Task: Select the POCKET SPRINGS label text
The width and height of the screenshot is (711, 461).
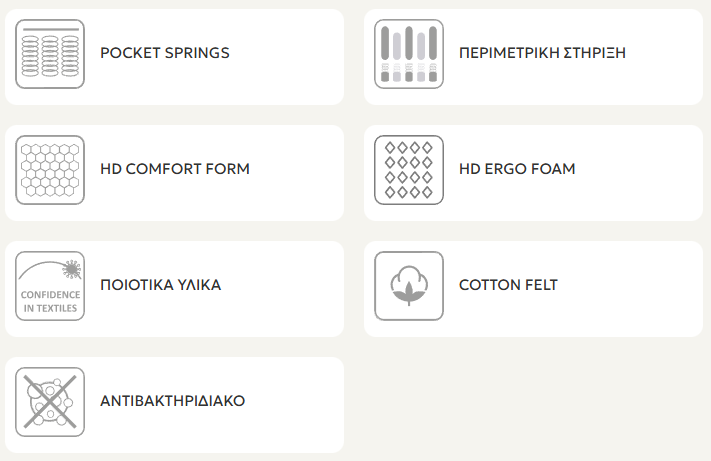Action: pyautogui.click(x=165, y=53)
